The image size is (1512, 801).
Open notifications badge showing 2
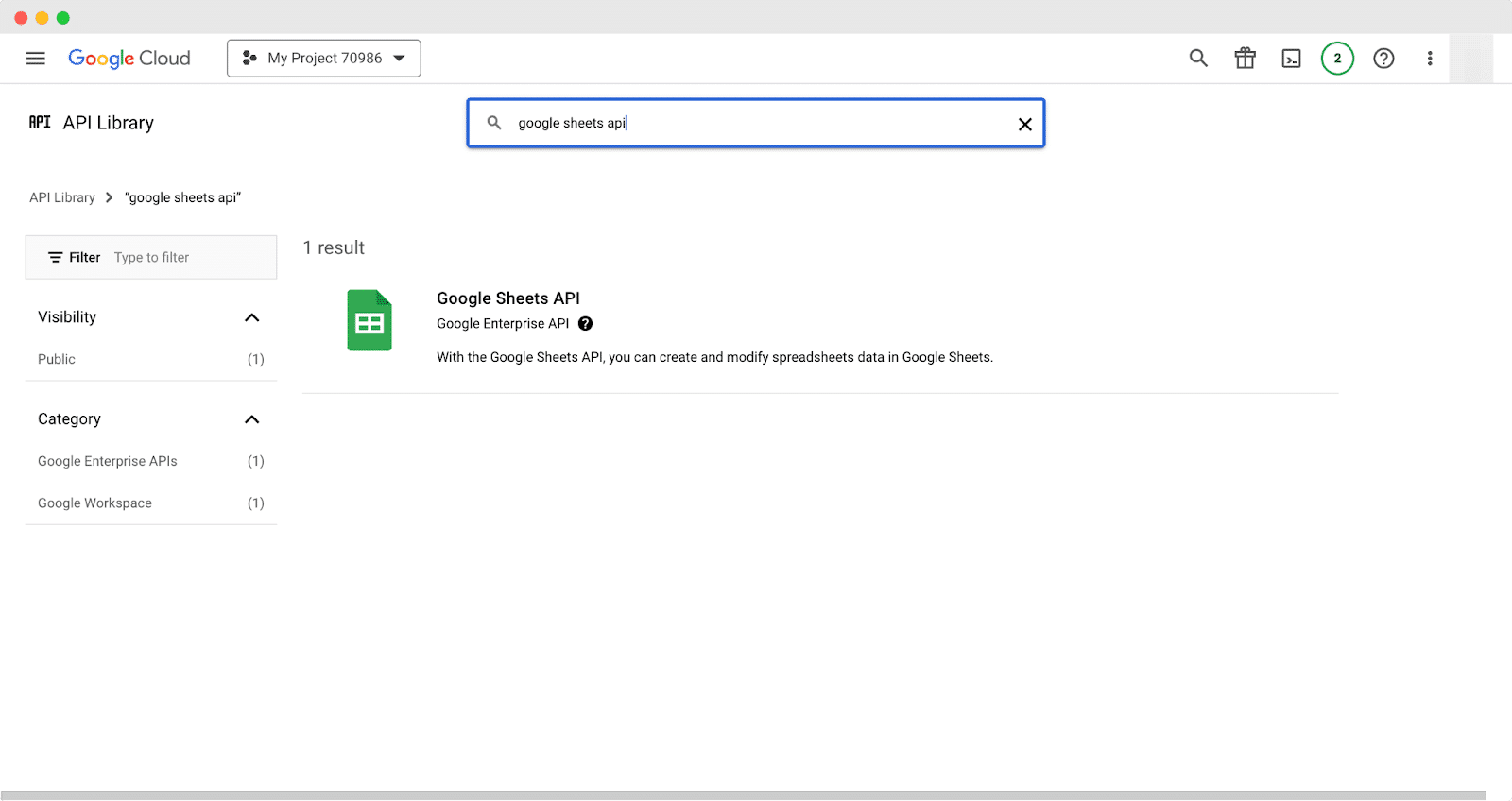[x=1337, y=59]
